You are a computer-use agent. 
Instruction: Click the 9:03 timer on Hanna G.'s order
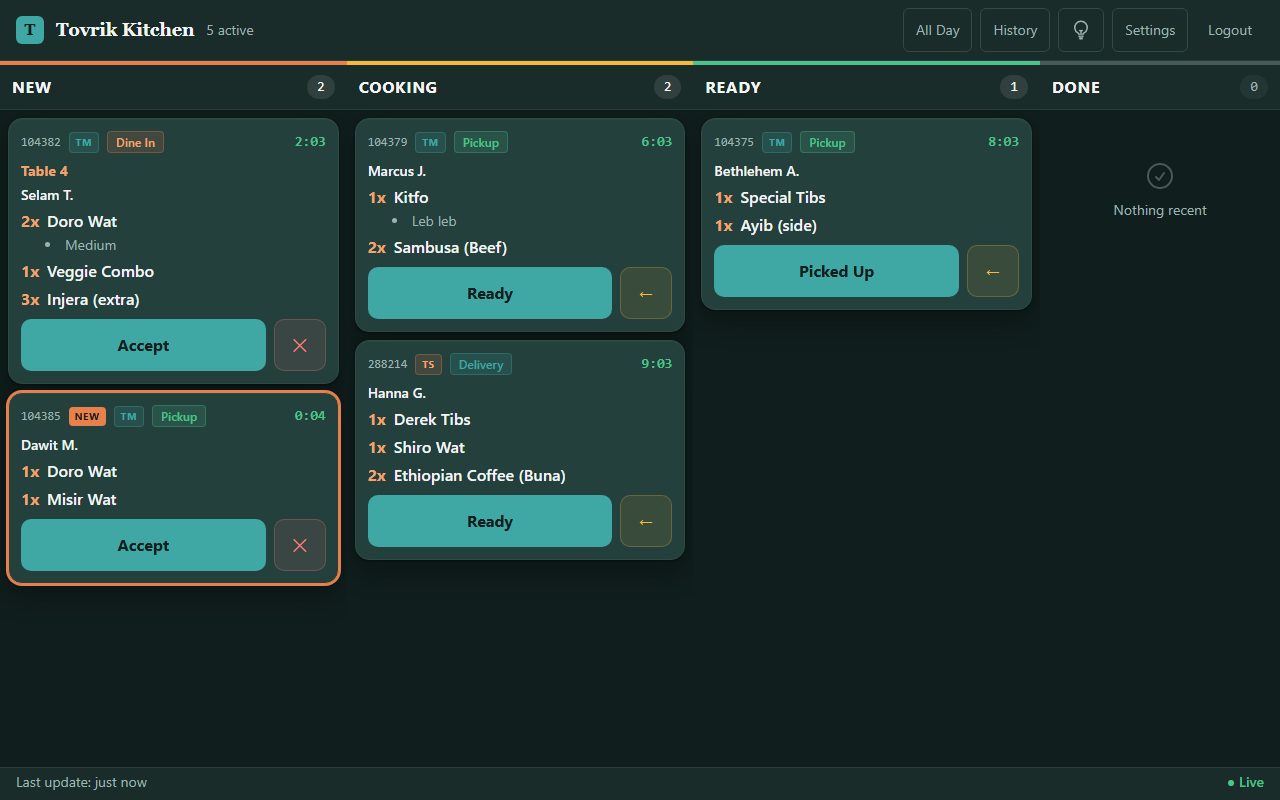click(657, 364)
